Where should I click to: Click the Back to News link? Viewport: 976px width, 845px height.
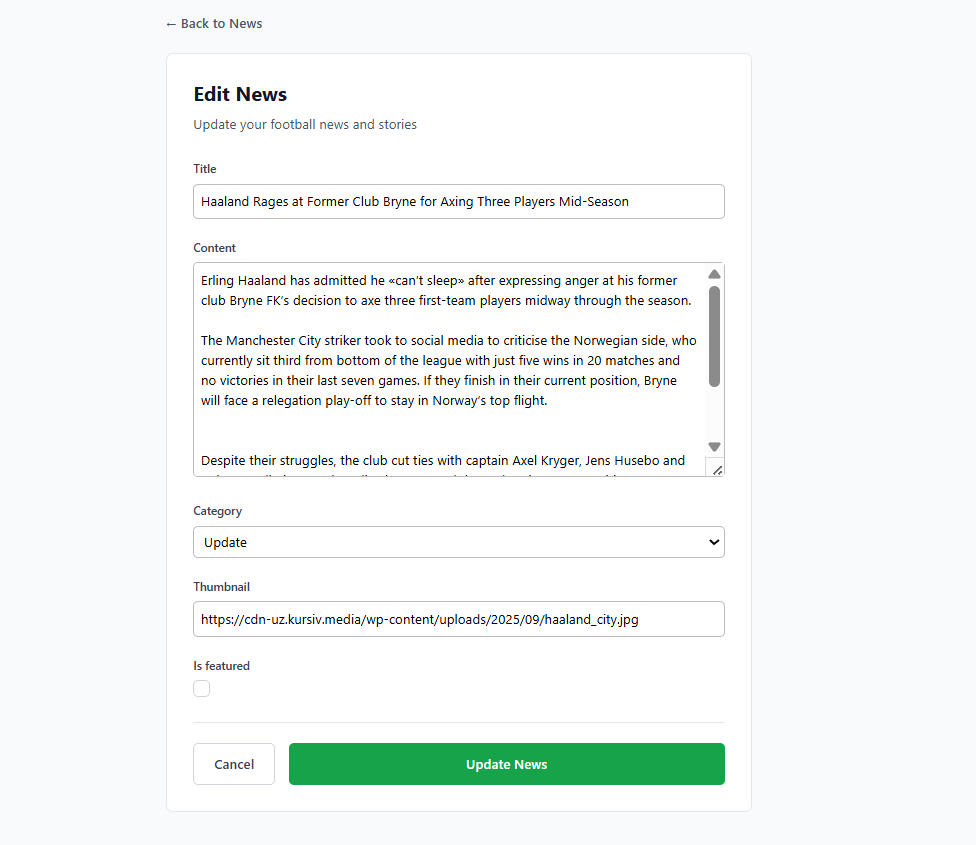(x=214, y=24)
